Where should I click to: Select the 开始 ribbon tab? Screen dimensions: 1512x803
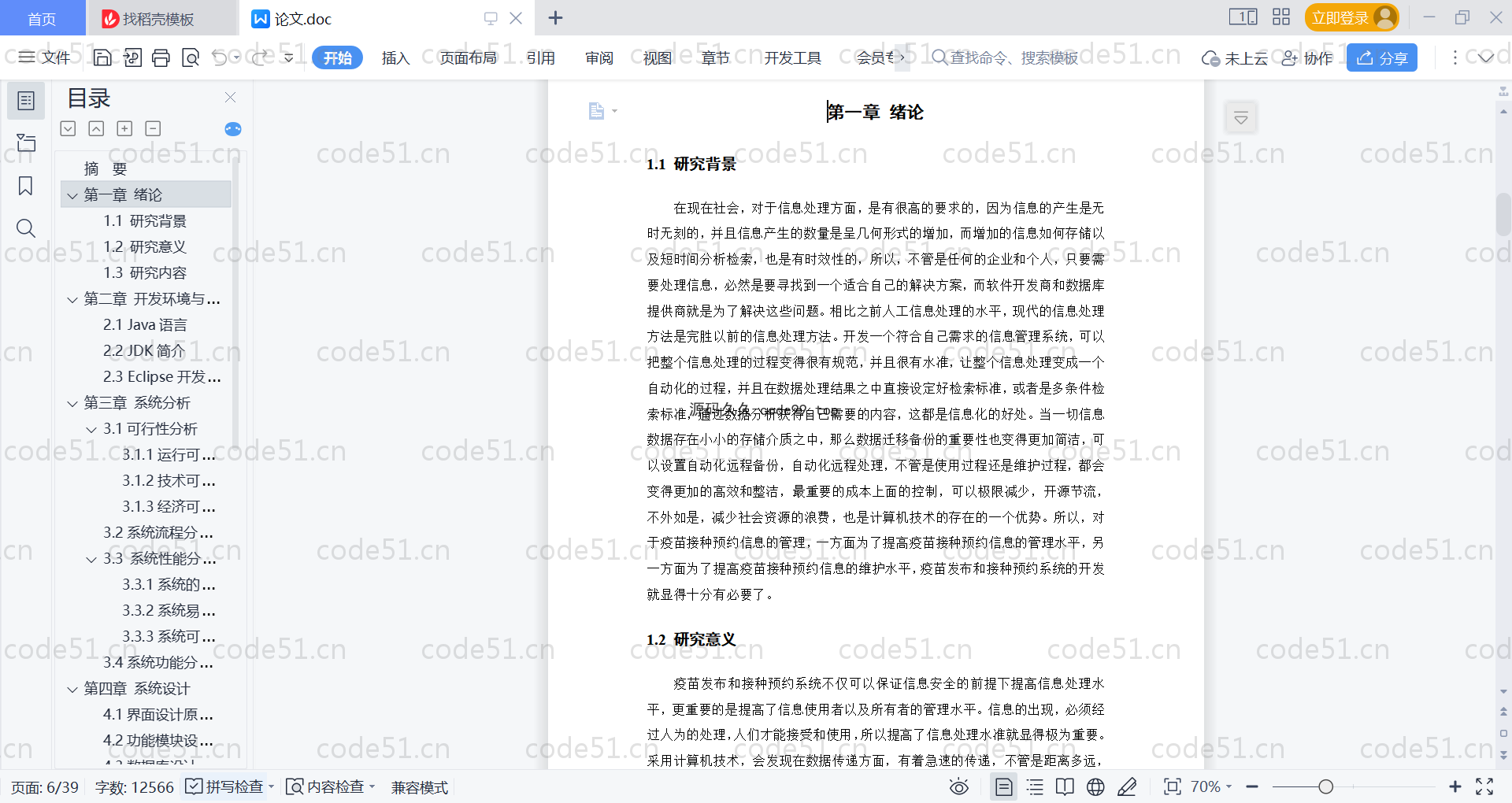coord(337,57)
